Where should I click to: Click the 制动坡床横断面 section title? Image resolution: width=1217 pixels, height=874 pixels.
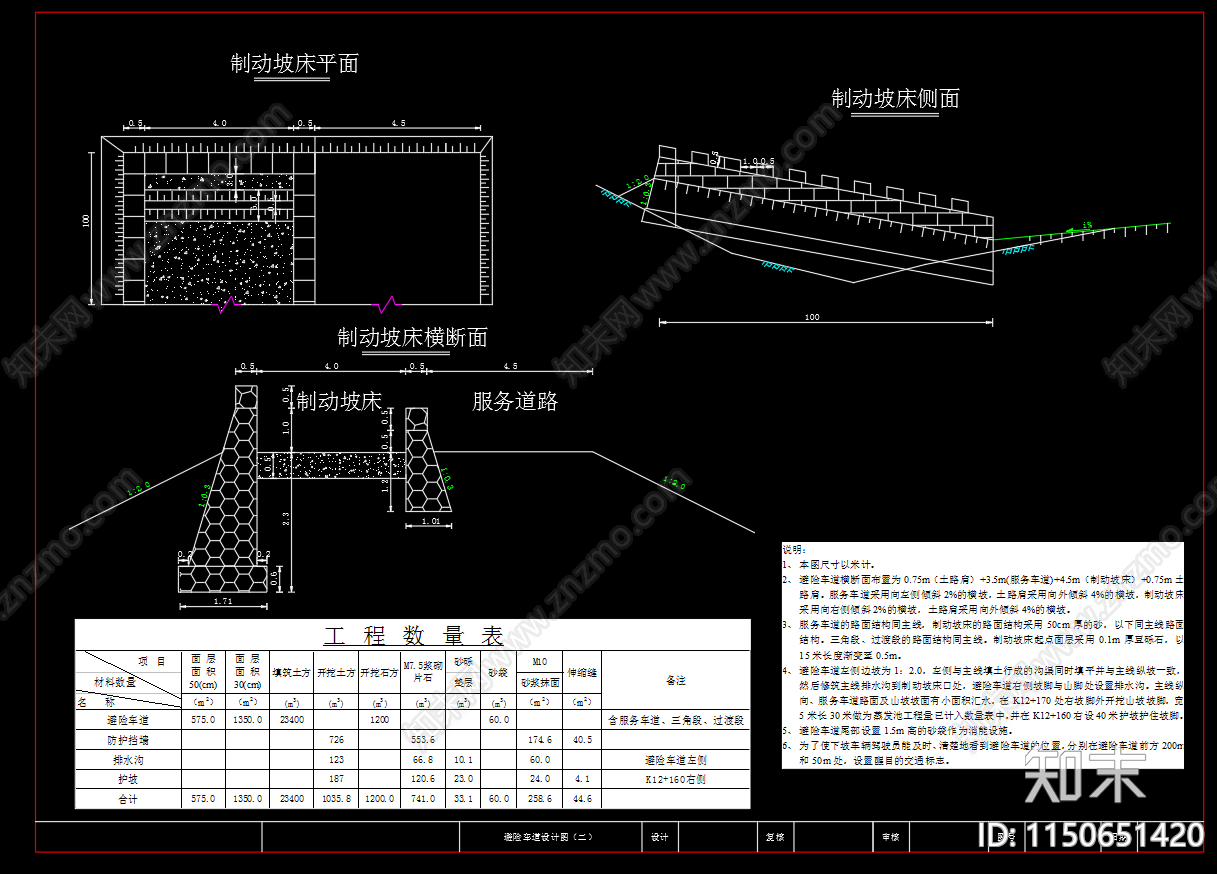tap(413, 339)
